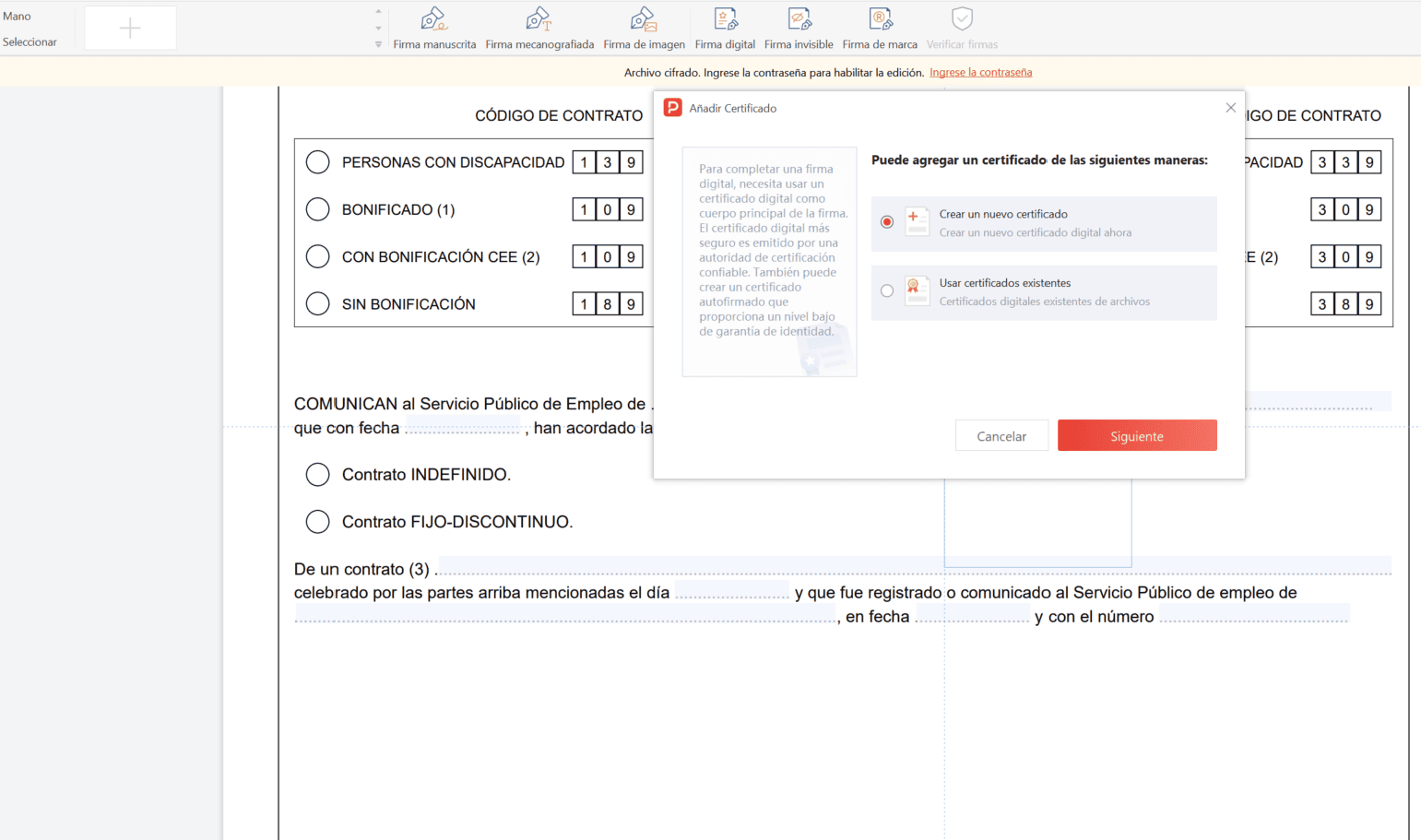1421x840 pixels.
Task: Select the Firma manuscrita tool
Action: tap(434, 29)
